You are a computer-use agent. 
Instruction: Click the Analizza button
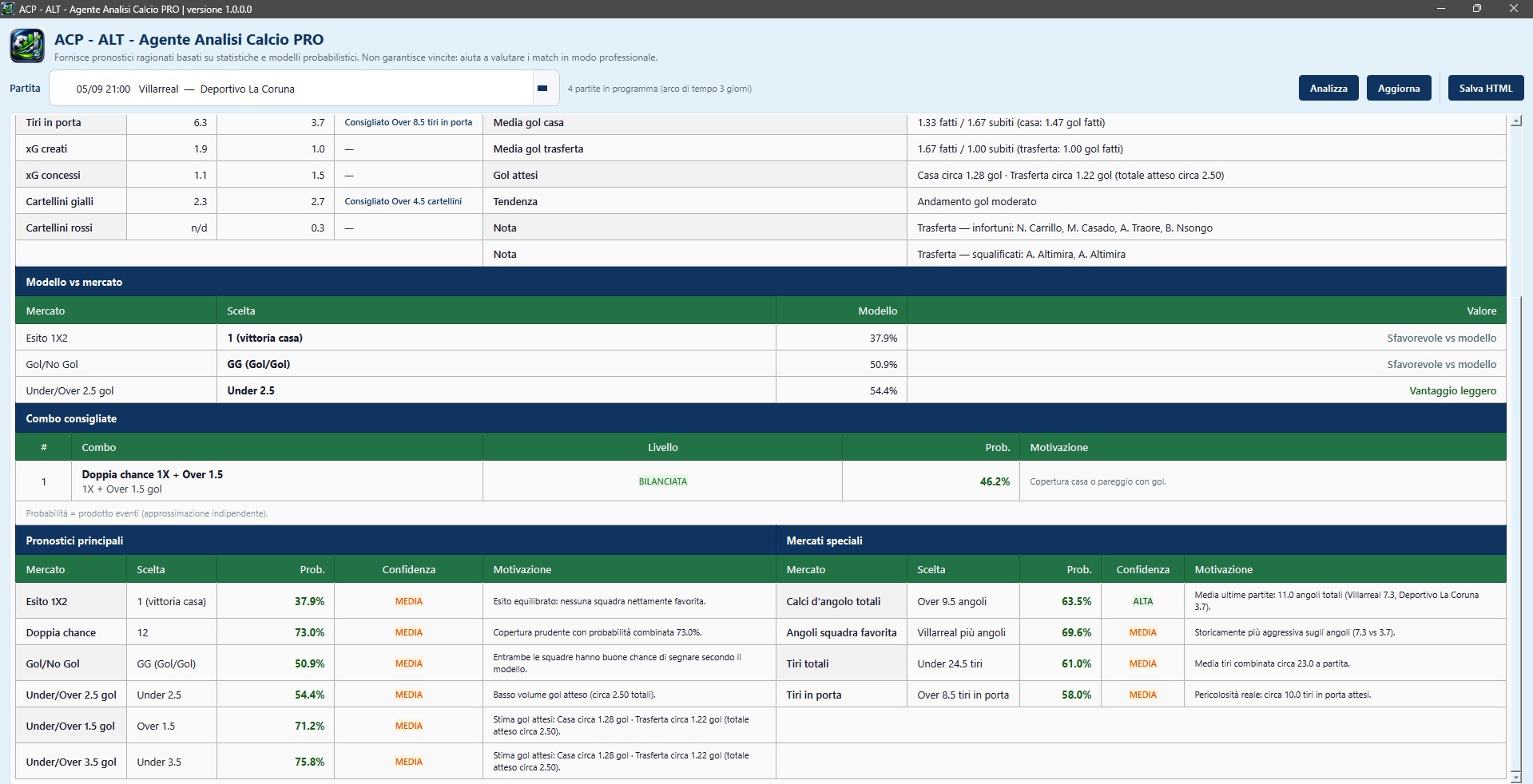[1328, 88]
